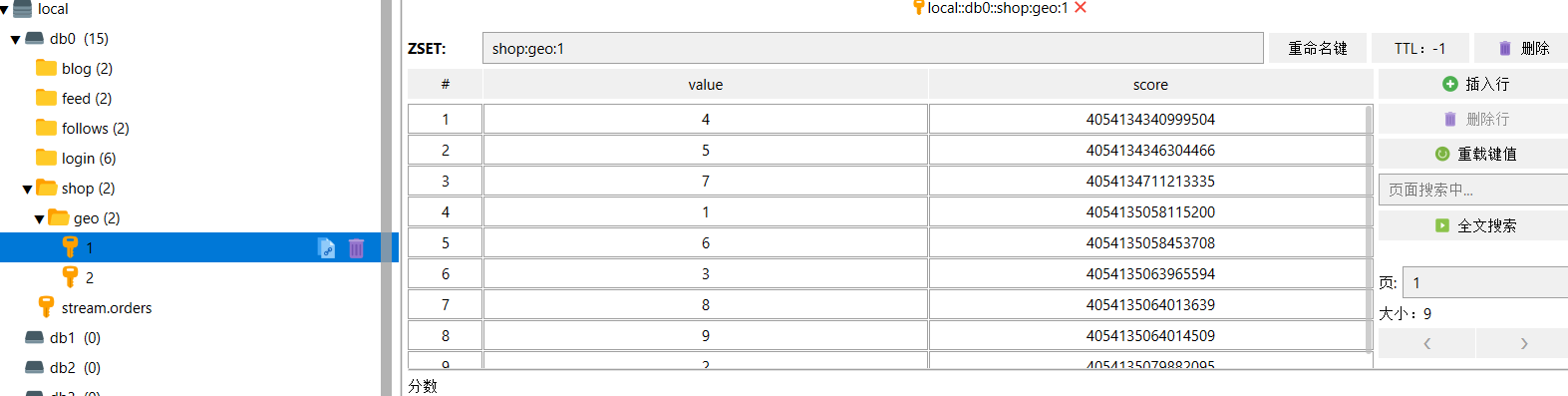
Task: Open key 2 under geo folder
Action: pyautogui.click(x=90, y=277)
